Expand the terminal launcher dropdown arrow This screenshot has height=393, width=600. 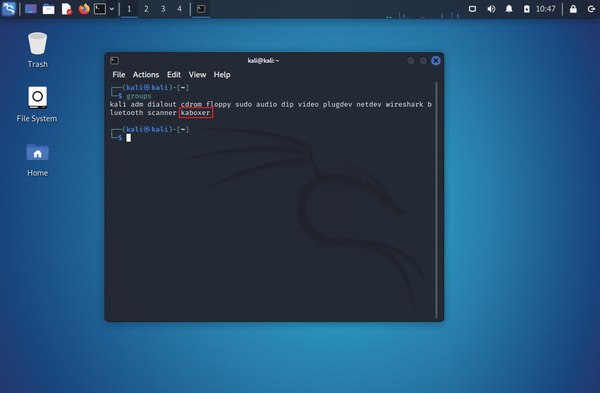(112, 9)
